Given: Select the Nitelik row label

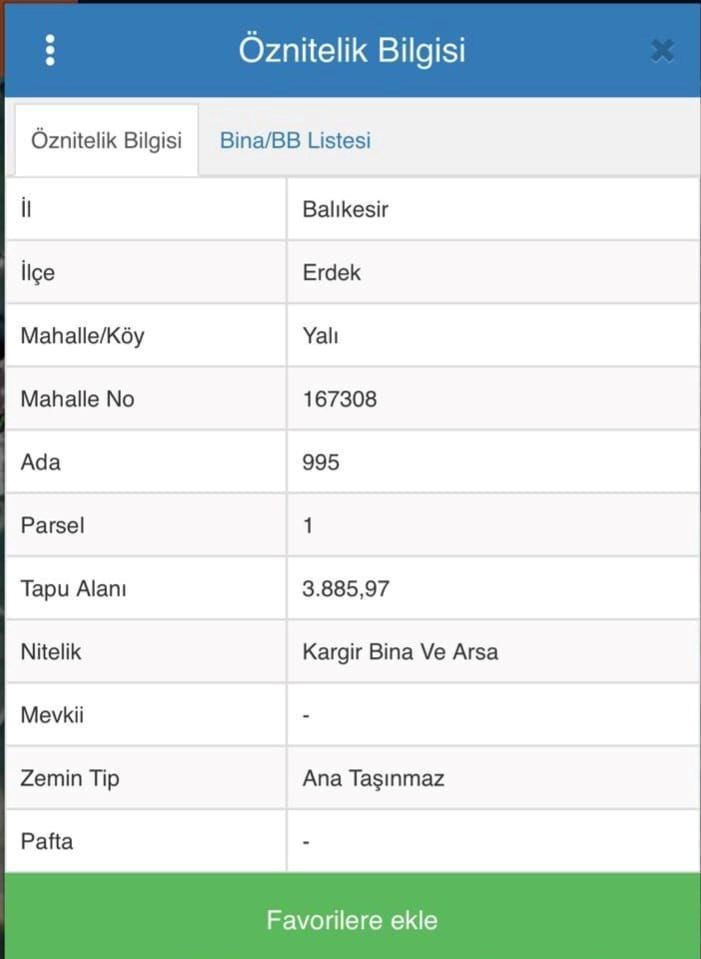Looking at the screenshot, I should click(x=51, y=652).
